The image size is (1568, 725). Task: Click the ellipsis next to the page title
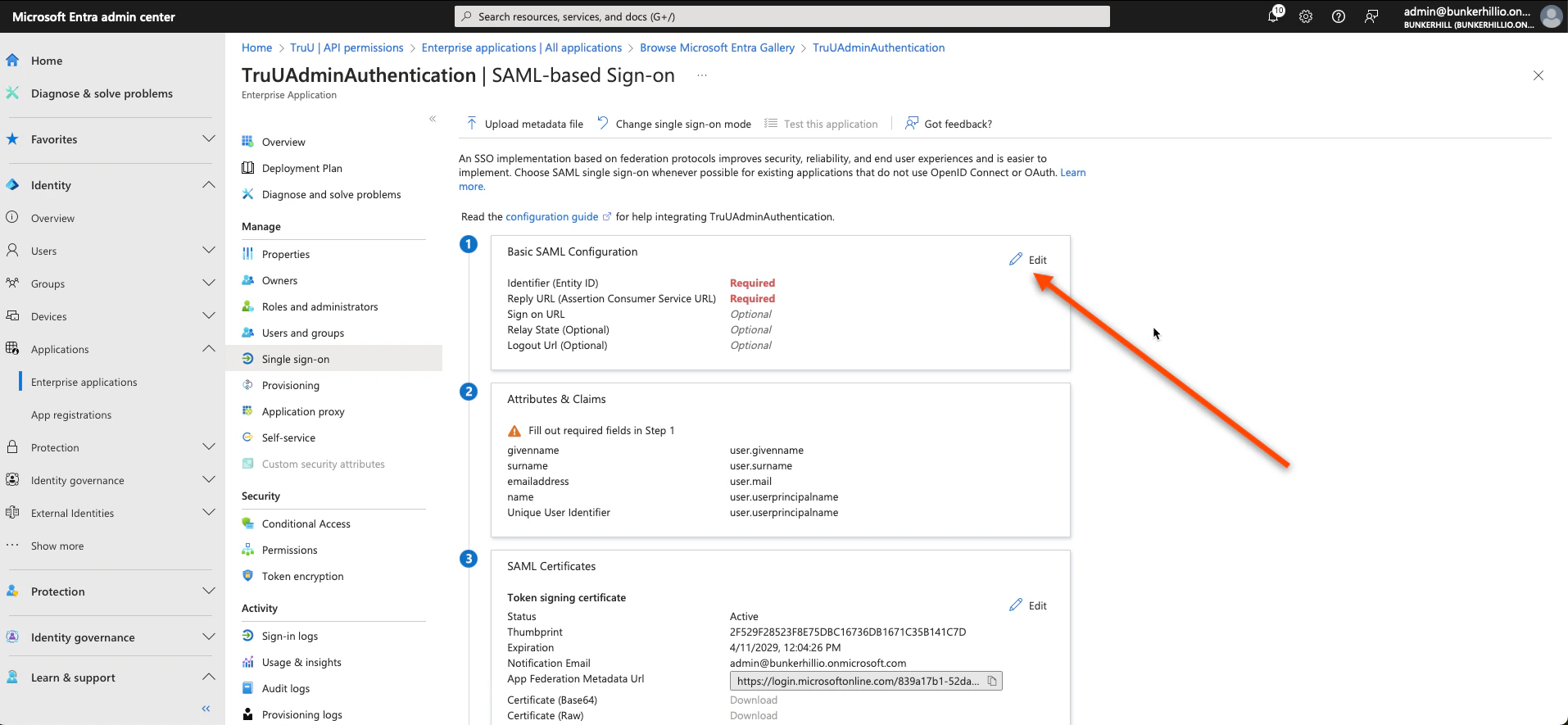pos(702,75)
